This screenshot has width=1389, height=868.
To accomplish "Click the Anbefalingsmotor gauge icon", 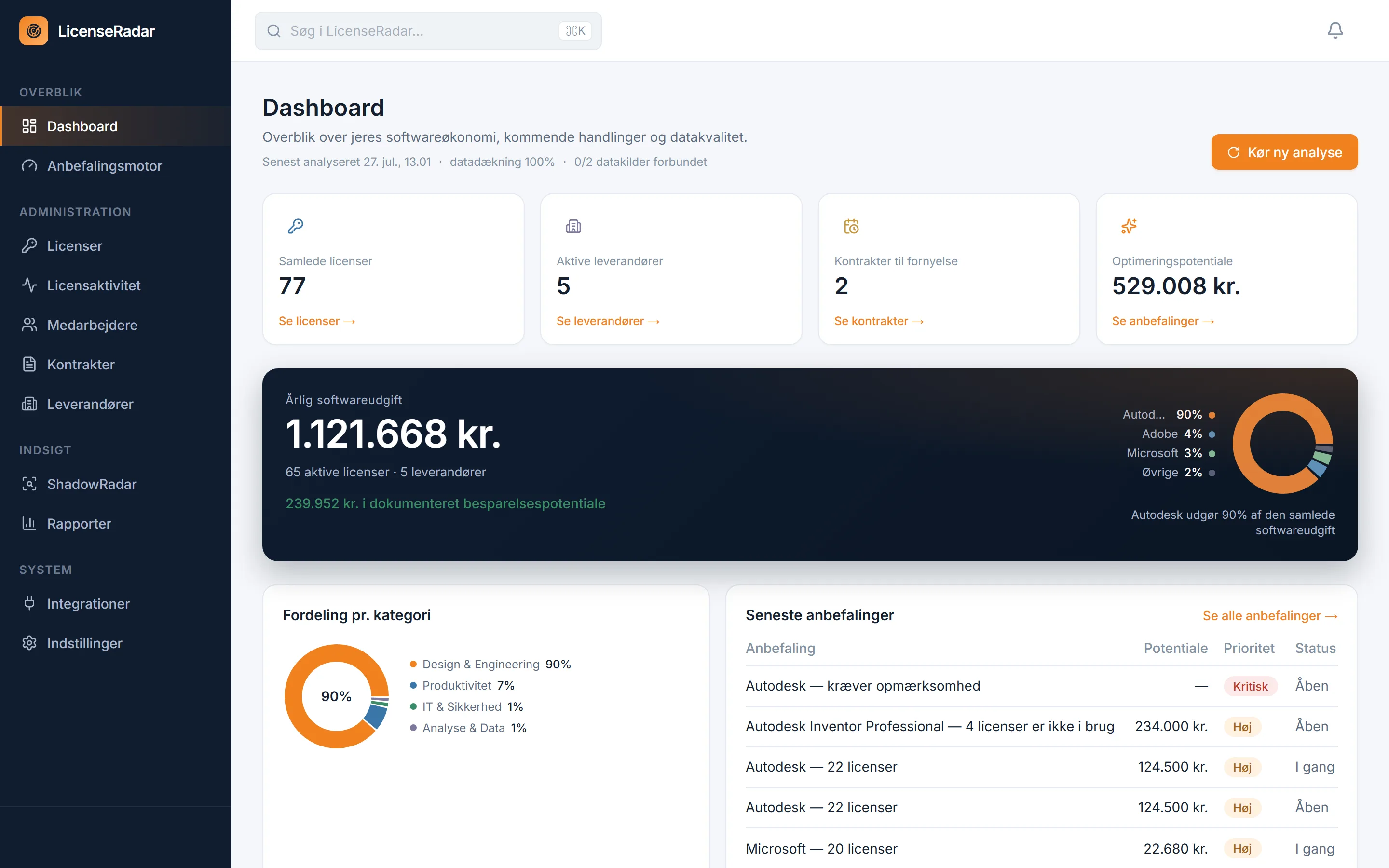I will pos(29,165).
